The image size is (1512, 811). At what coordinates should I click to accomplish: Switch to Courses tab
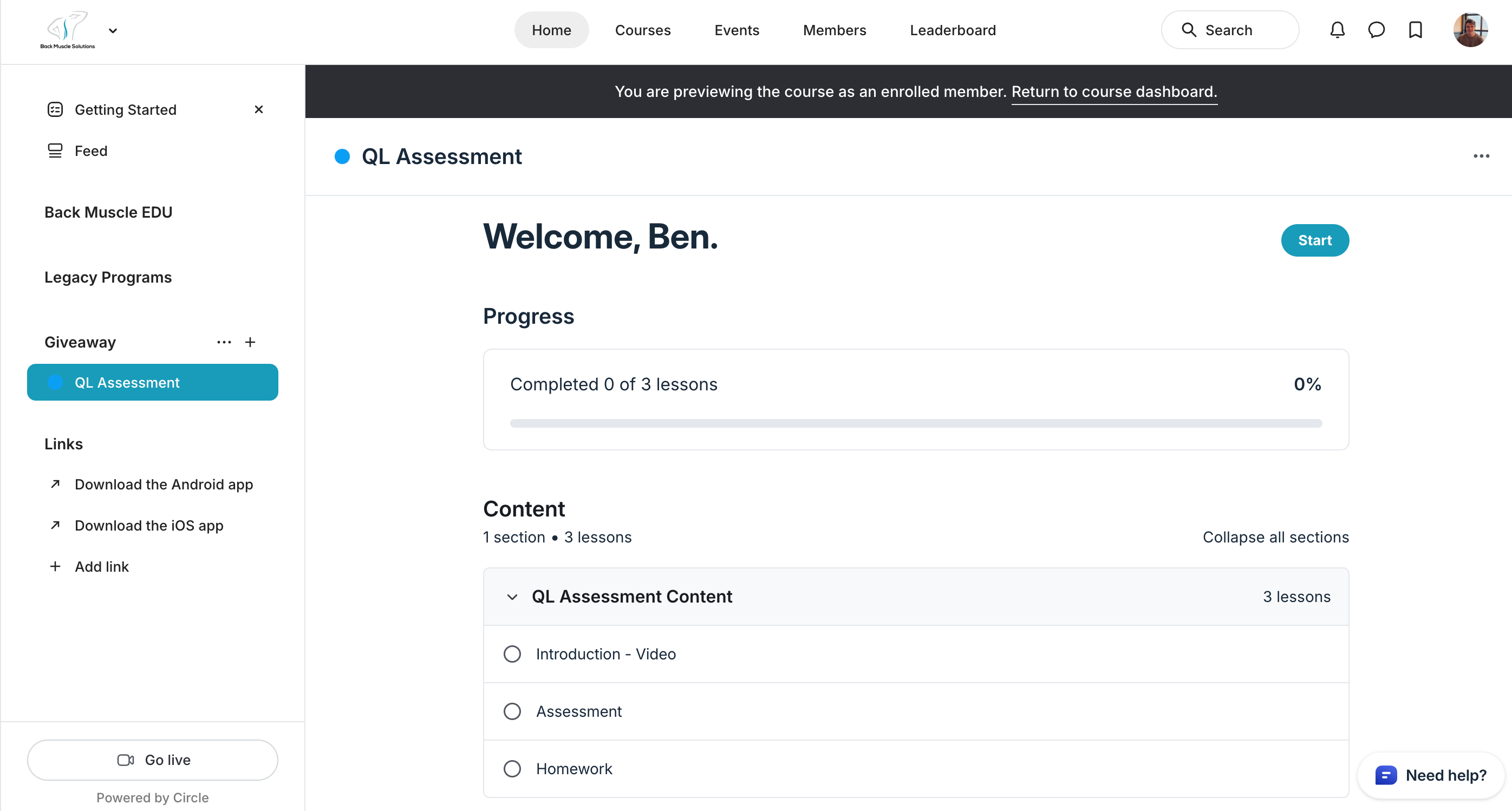tap(642, 30)
